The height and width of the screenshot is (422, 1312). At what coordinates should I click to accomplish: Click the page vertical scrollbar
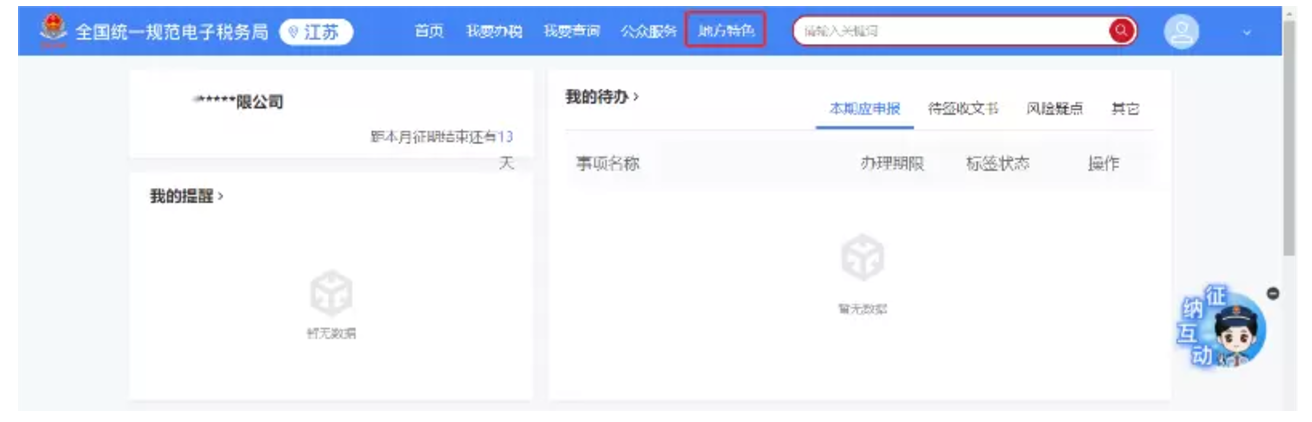pyautogui.click(x=1290, y=150)
